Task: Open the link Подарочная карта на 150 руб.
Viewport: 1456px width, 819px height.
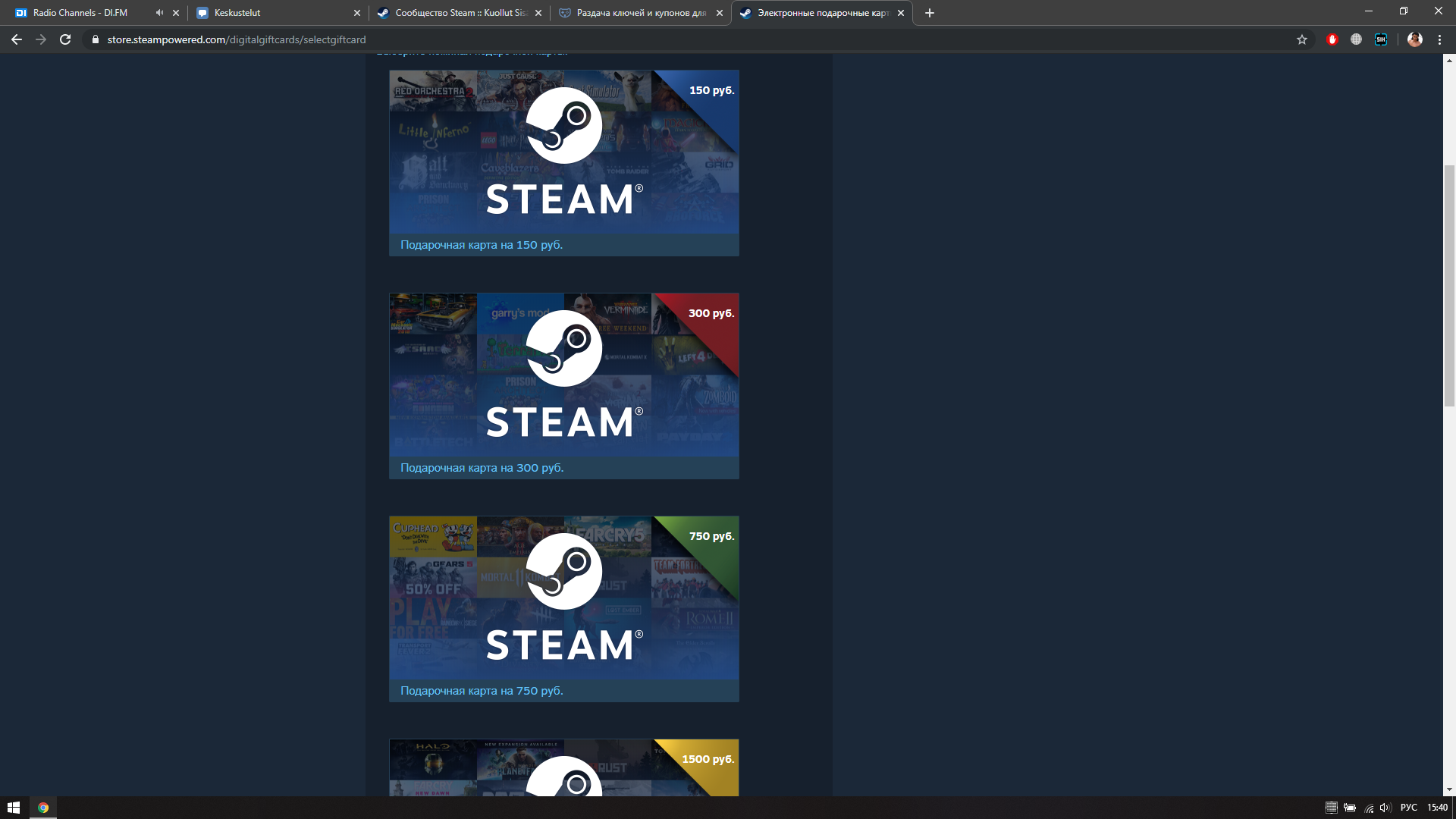Action: pyautogui.click(x=482, y=245)
